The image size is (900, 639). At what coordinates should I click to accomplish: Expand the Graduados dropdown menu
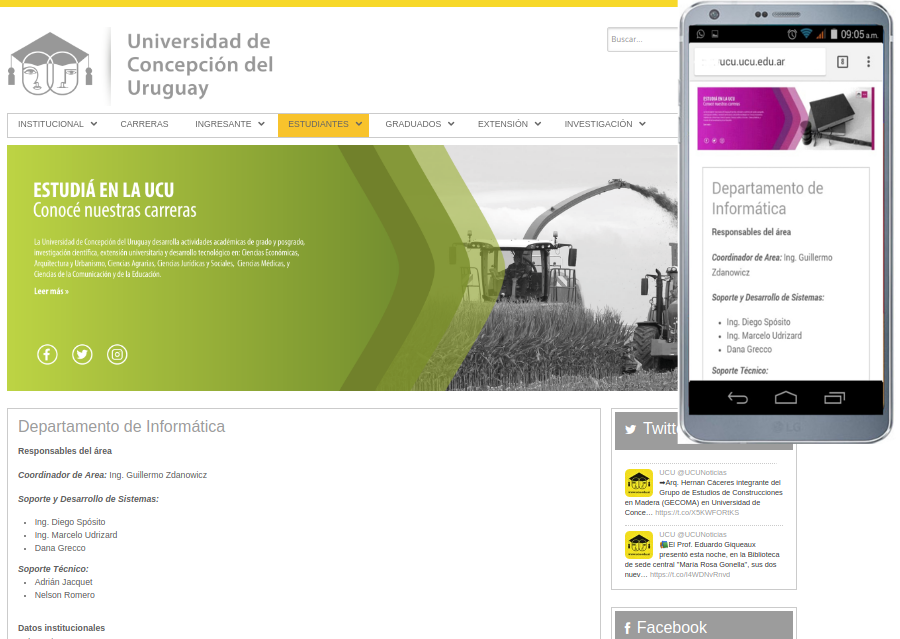click(x=419, y=125)
